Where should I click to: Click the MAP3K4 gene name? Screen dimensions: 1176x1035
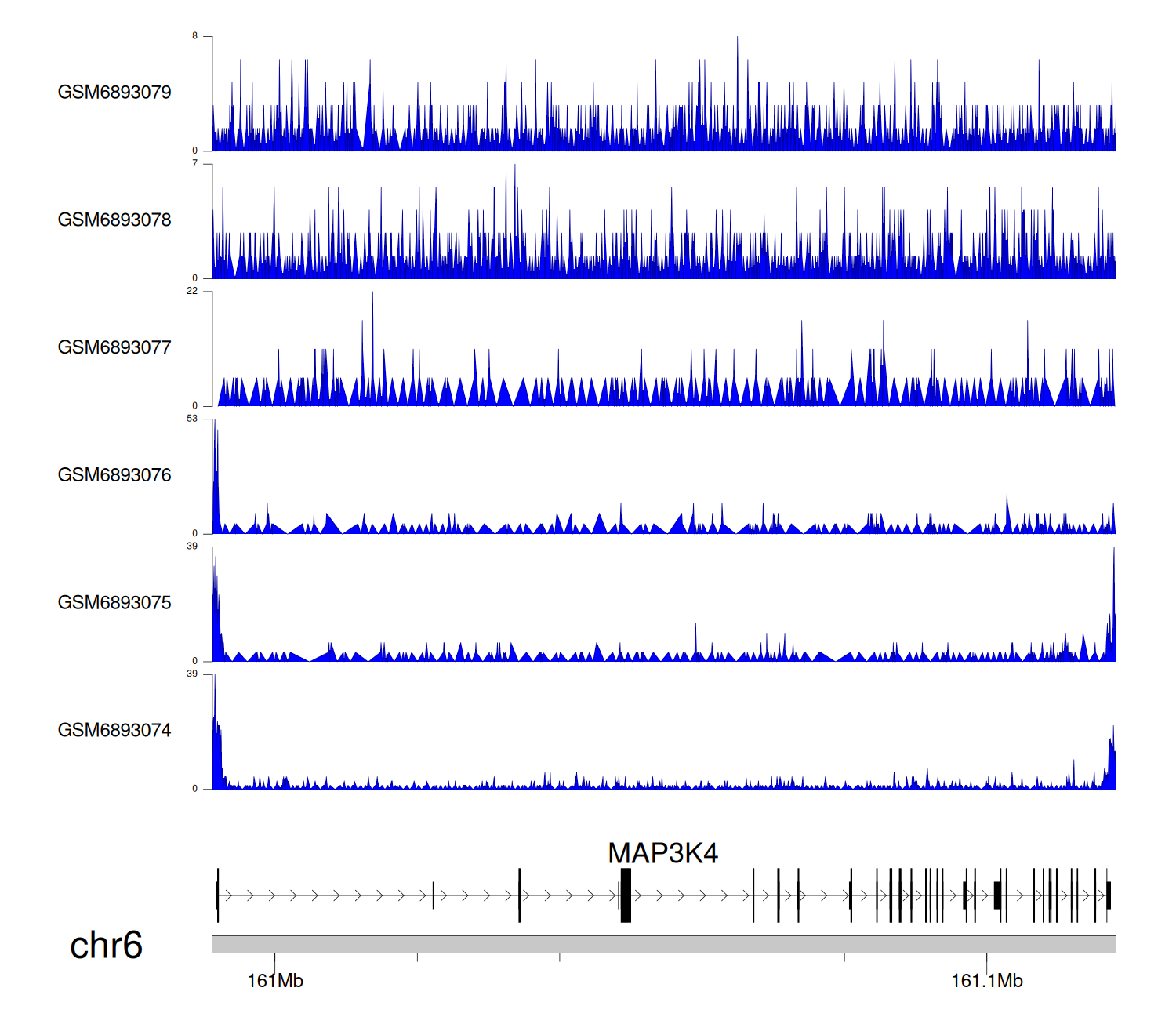pos(662,854)
